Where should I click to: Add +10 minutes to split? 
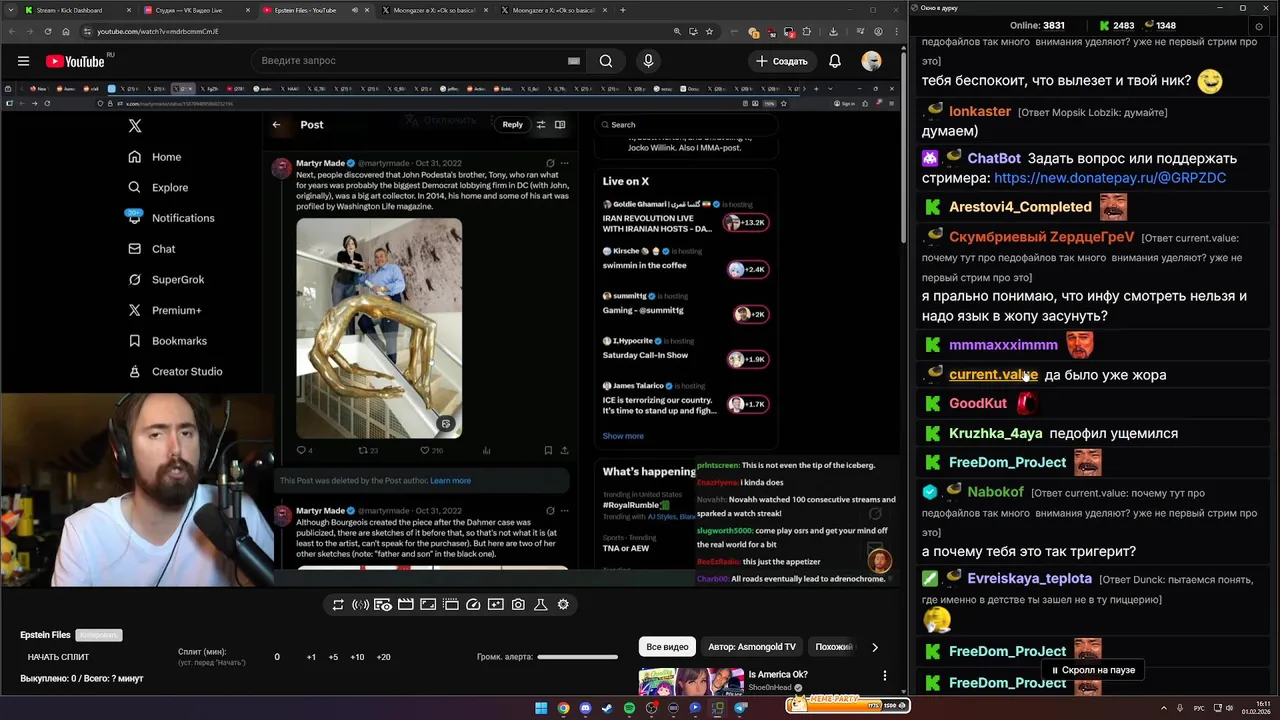(x=357, y=657)
